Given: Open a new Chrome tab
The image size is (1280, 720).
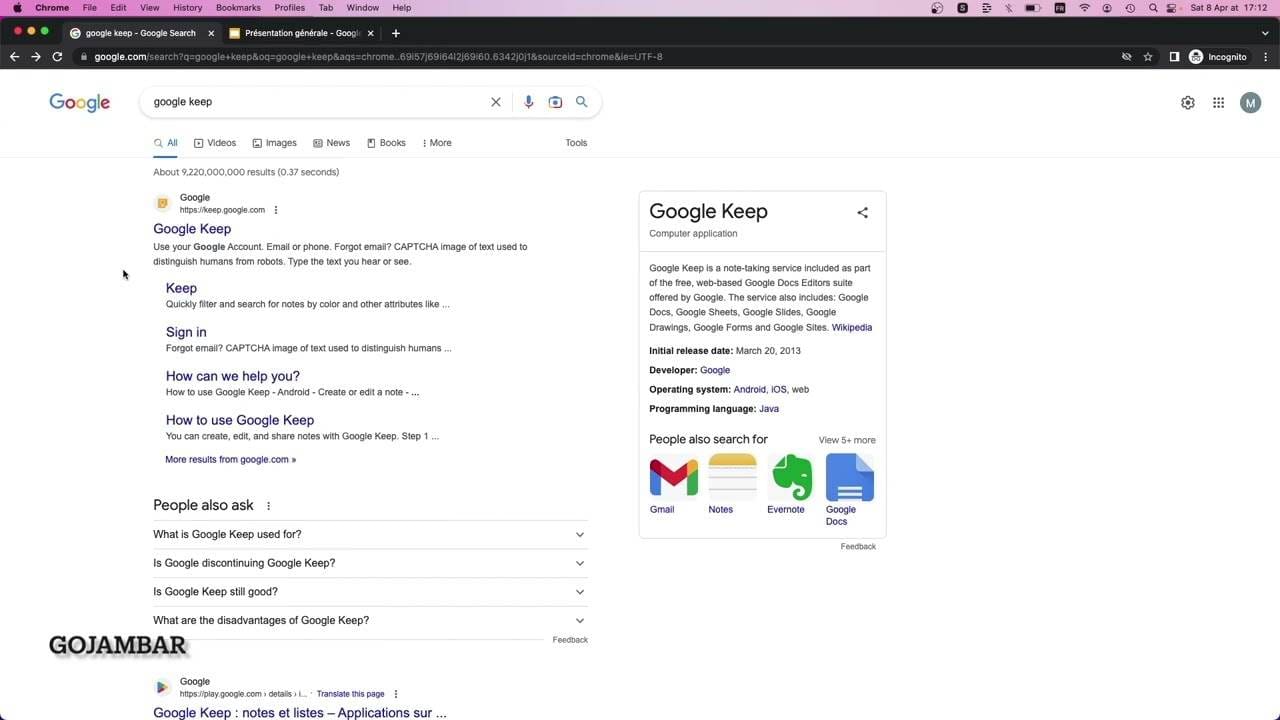Looking at the screenshot, I should coord(395,33).
